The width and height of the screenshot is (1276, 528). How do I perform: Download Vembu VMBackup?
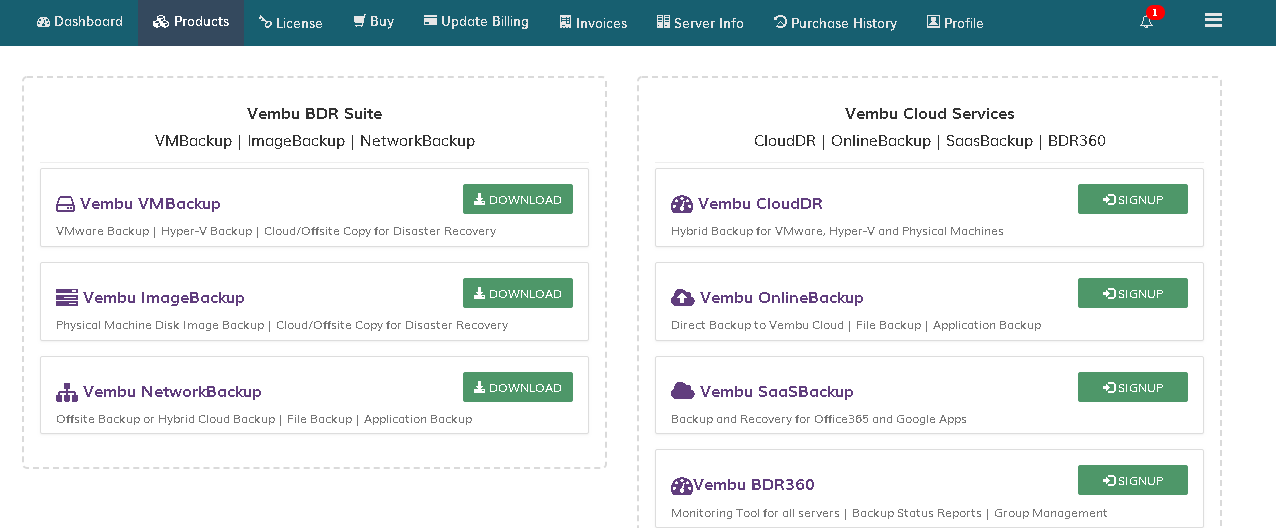pyautogui.click(x=518, y=199)
